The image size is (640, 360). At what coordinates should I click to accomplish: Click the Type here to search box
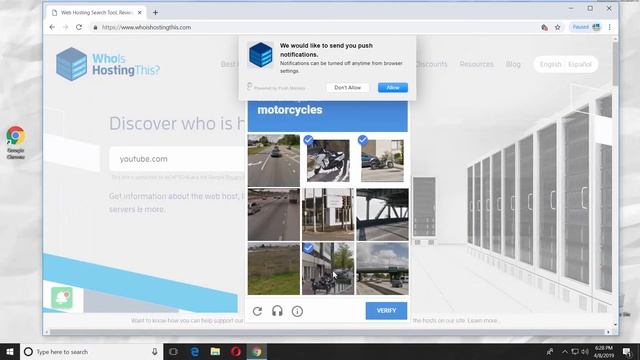point(91,352)
